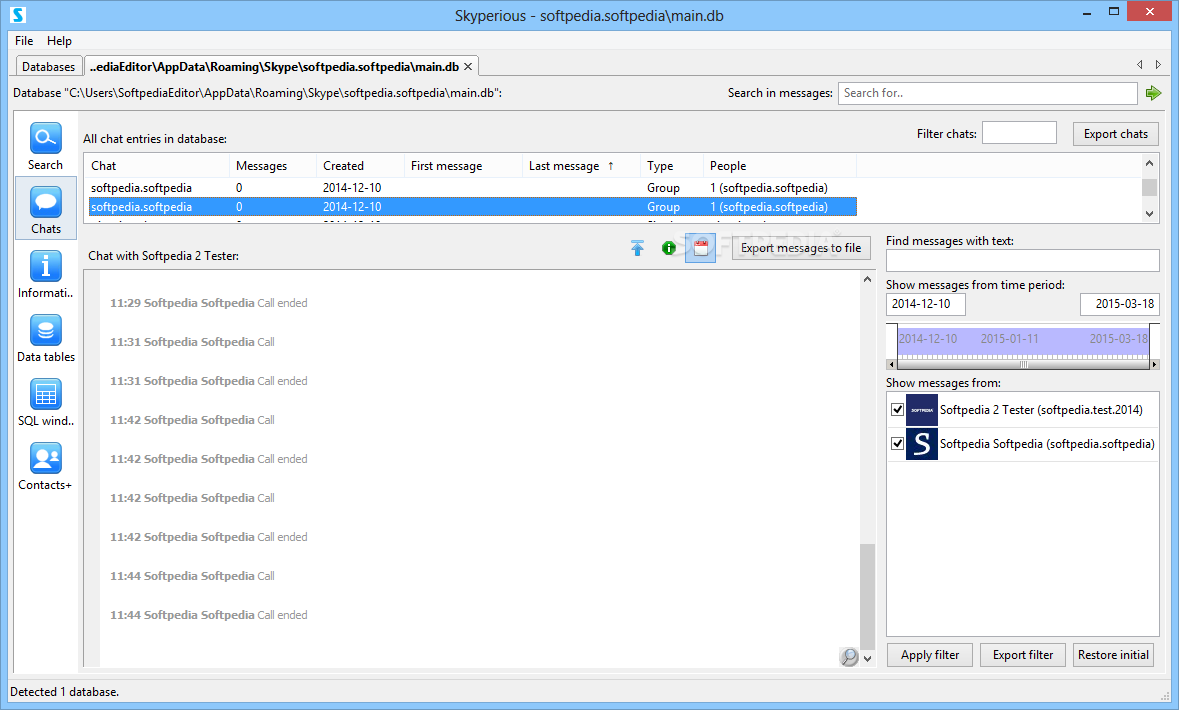Screen dimensions: 1179x710
Task: Focus the Search in messages field
Action: [x=987, y=93]
